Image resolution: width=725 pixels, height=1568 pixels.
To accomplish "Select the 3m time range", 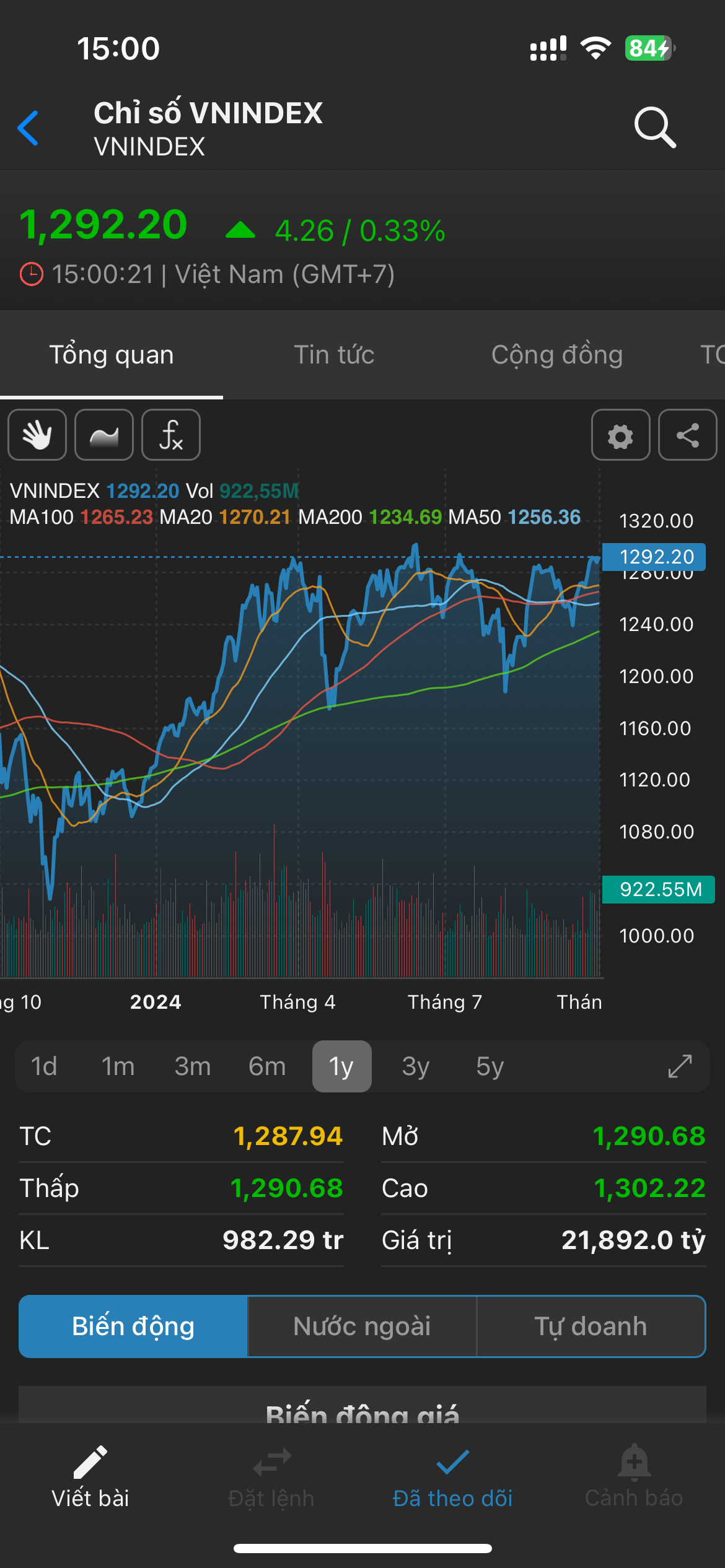I will [193, 1066].
